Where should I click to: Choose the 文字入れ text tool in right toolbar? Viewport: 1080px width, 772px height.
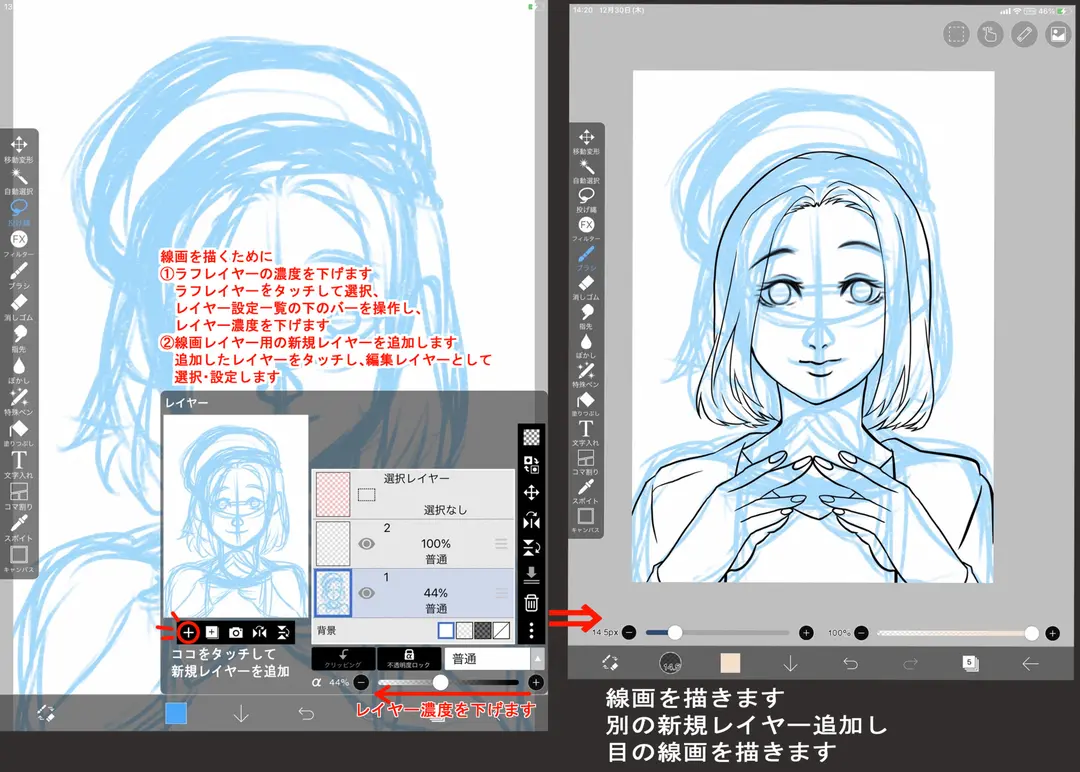[x=585, y=433]
